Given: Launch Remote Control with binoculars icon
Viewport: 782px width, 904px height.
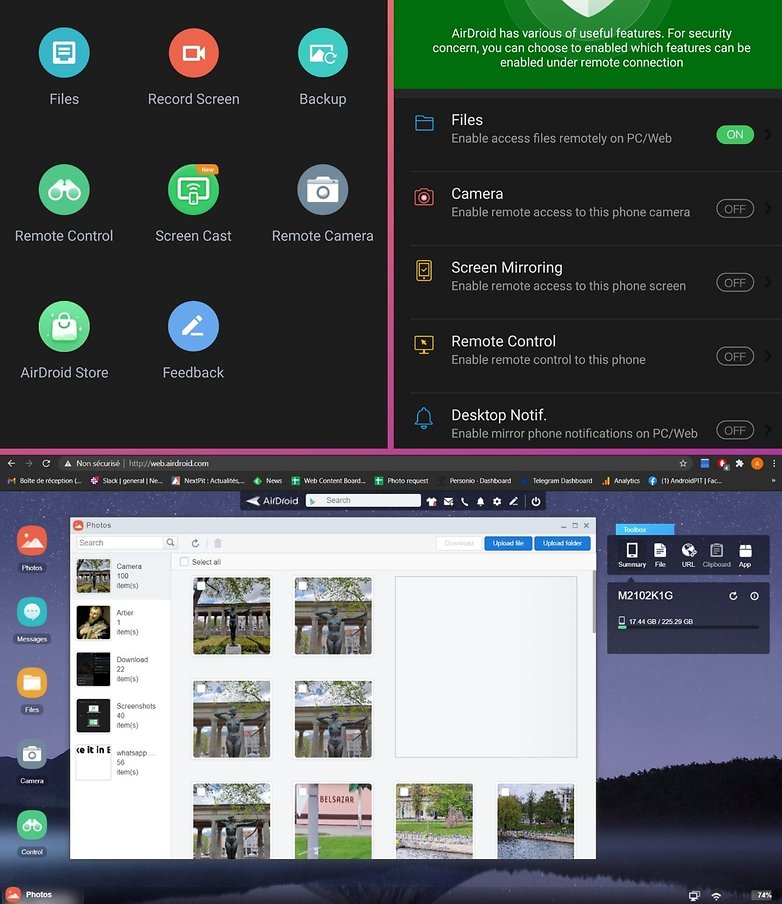Looking at the screenshot, I should click(x=63, y=190).
